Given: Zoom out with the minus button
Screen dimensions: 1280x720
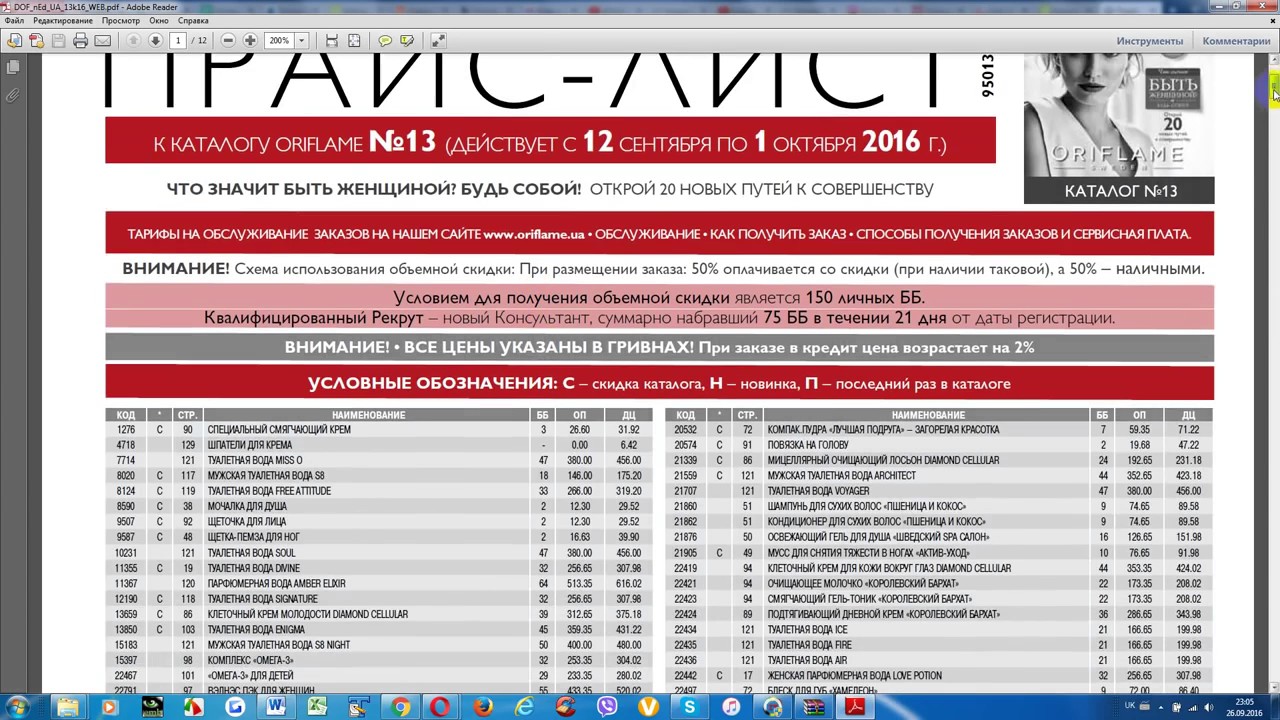Looking at the screenshot, I should coord(228,41).
